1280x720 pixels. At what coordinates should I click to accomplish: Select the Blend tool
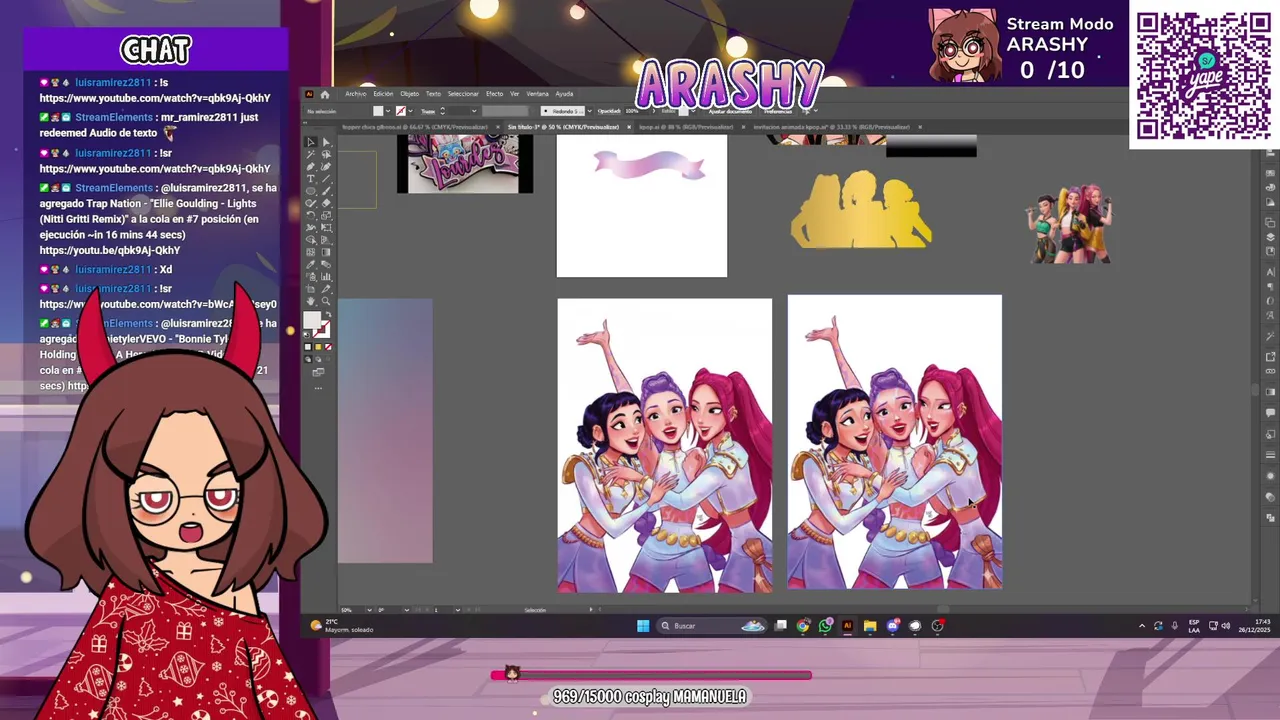pyautogui.click(x=326, y=264)
